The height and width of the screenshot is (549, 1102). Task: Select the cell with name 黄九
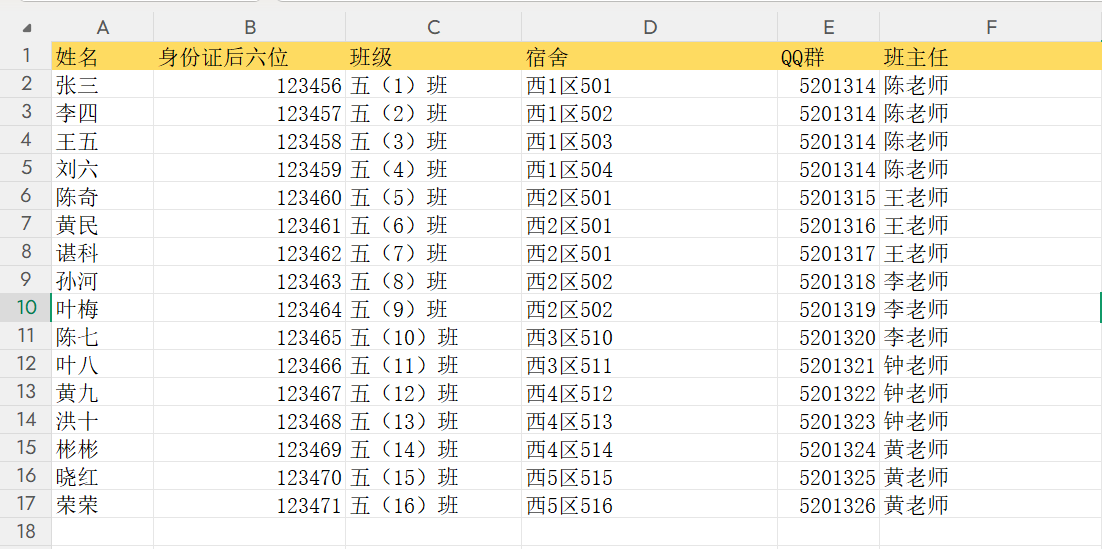pos(103,393)
